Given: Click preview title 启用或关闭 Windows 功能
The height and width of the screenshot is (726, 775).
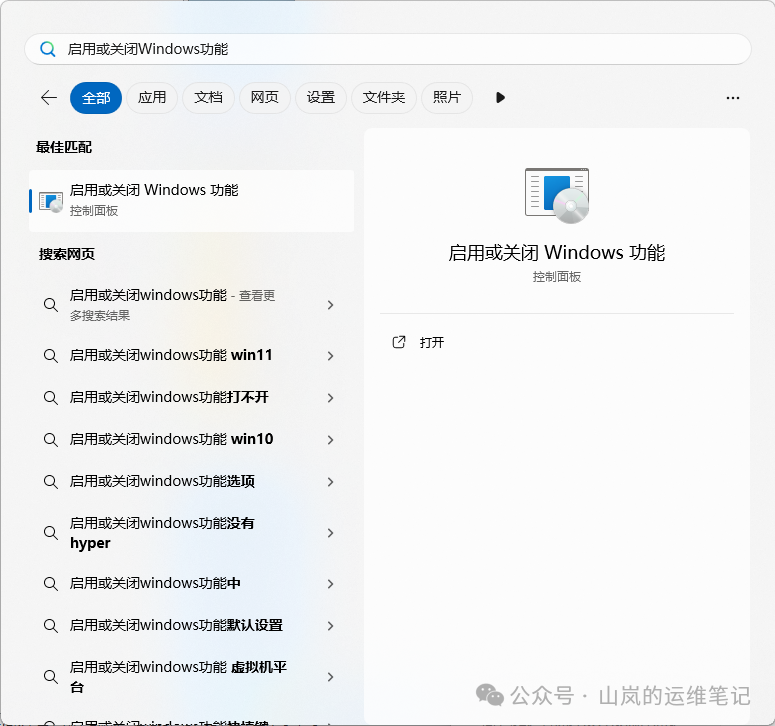Looking at the screenshot, I should click(557, 253).
